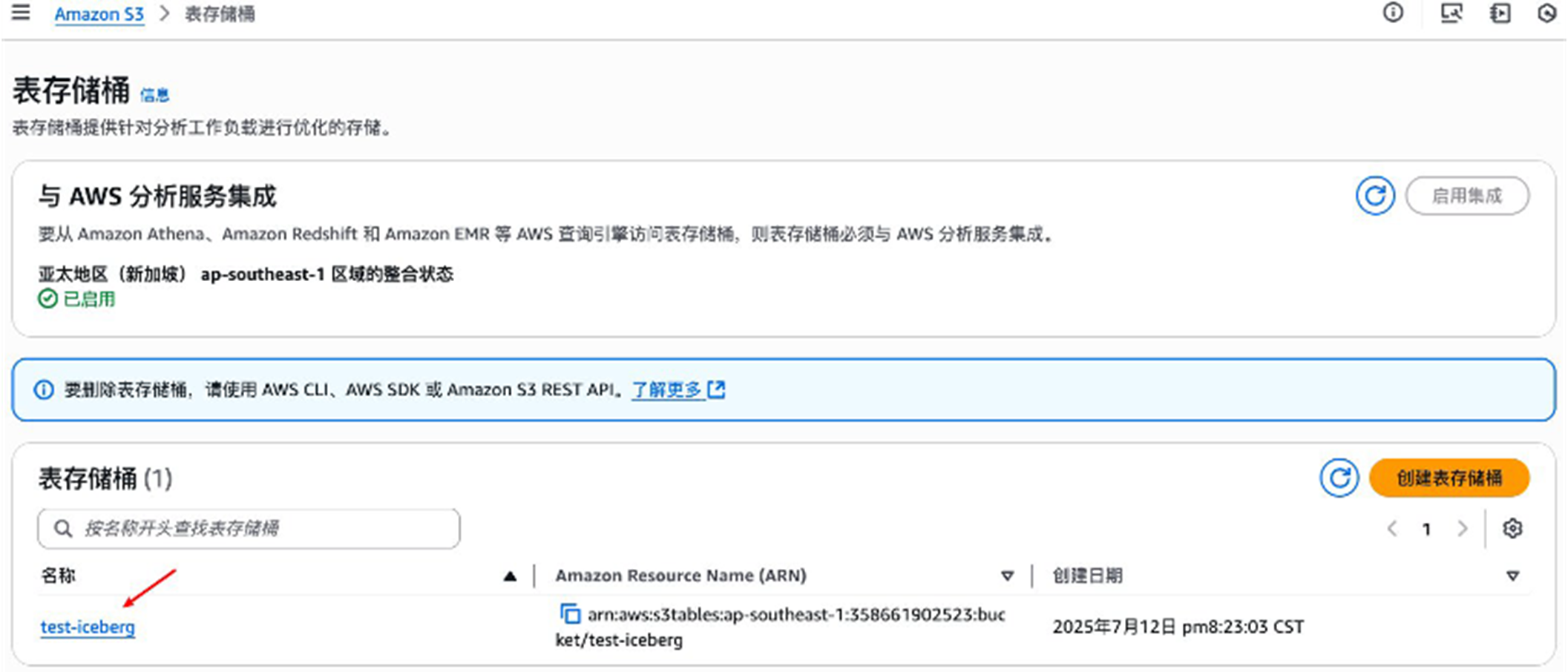Open the 了解更多 link
Screen dimensions: 1568x672
[x=666, y=389]
